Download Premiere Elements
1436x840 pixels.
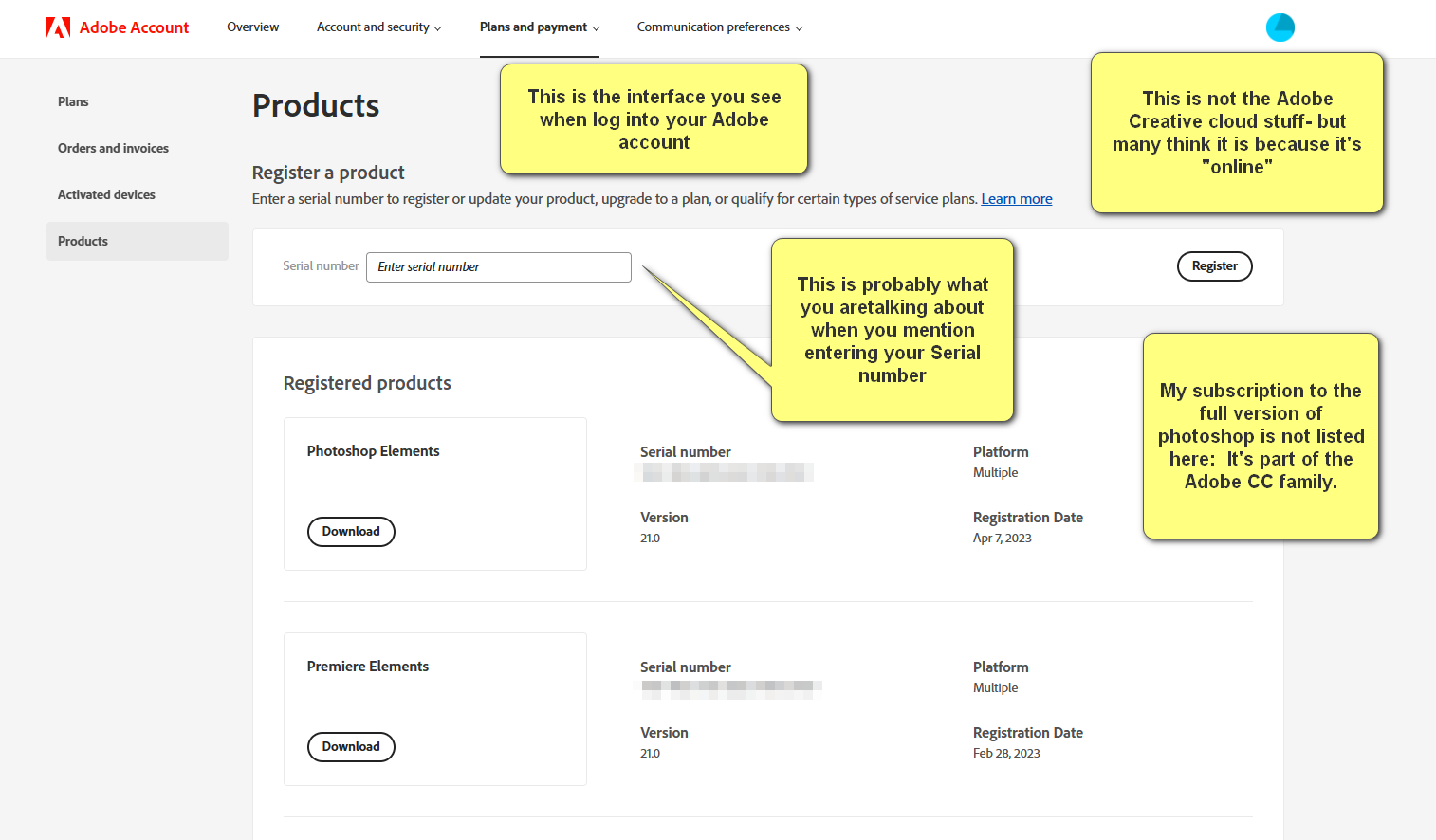tap(351, 747)
